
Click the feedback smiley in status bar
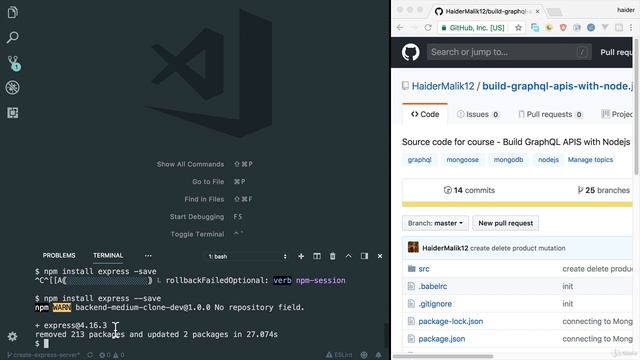364,355
